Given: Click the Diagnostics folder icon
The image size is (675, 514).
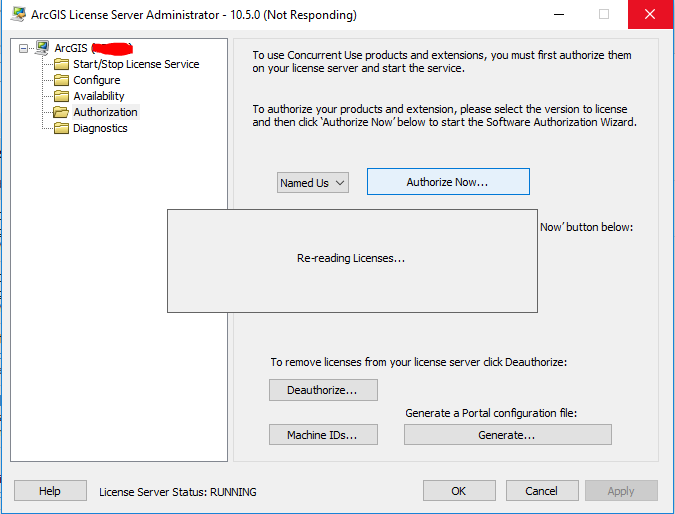Looking at the screenshot, I should (61, 128).
